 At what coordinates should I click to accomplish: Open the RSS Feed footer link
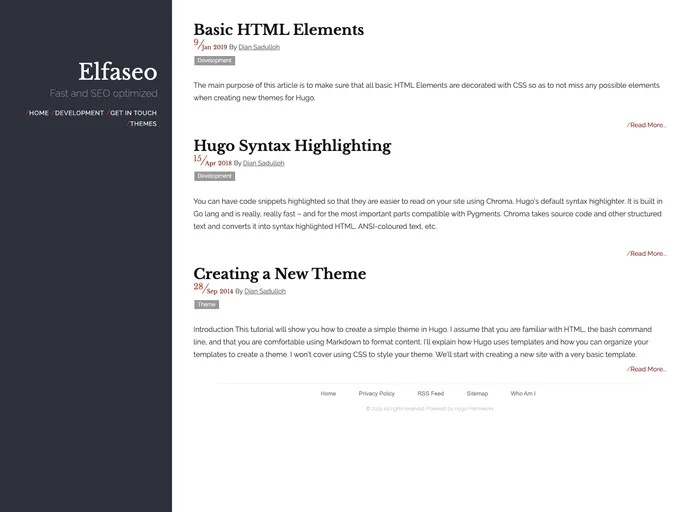click(x=430, y=393)
